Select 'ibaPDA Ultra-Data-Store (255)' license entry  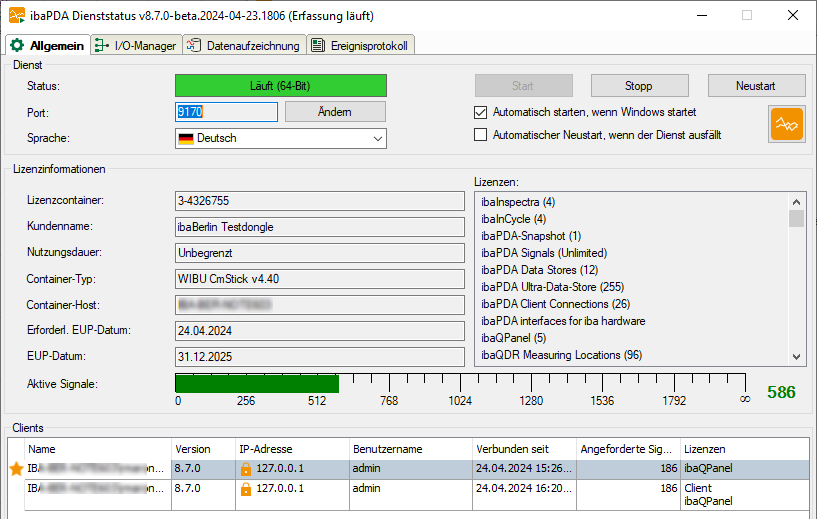pyautogui.click(x=552, y=287)
